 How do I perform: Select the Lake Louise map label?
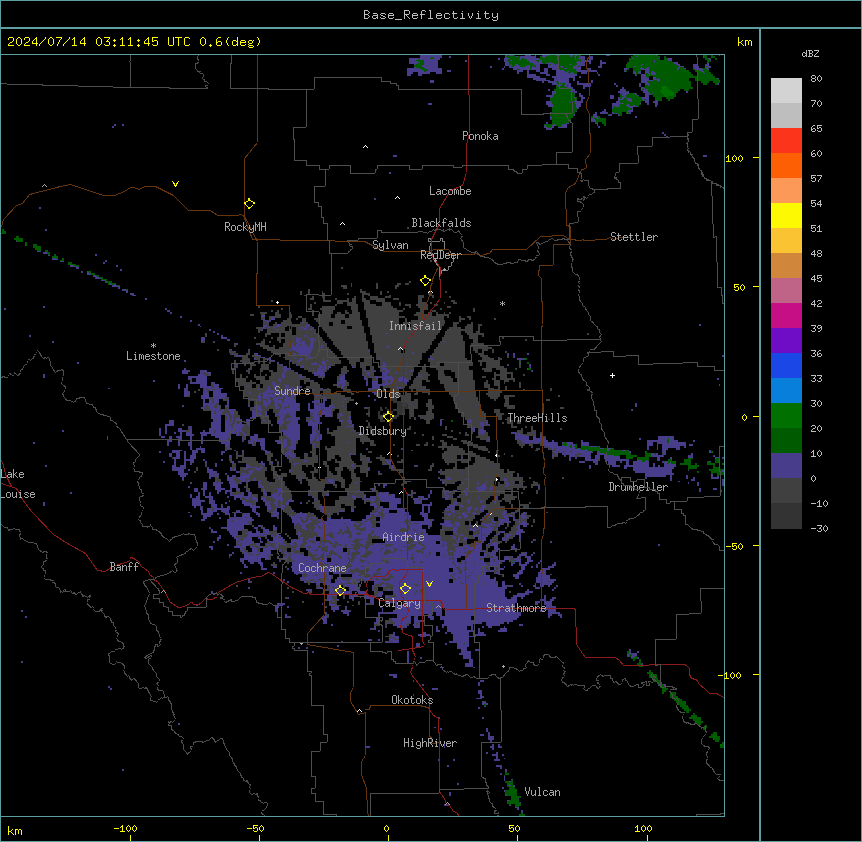pyautogui.click(x=18, y=484)
